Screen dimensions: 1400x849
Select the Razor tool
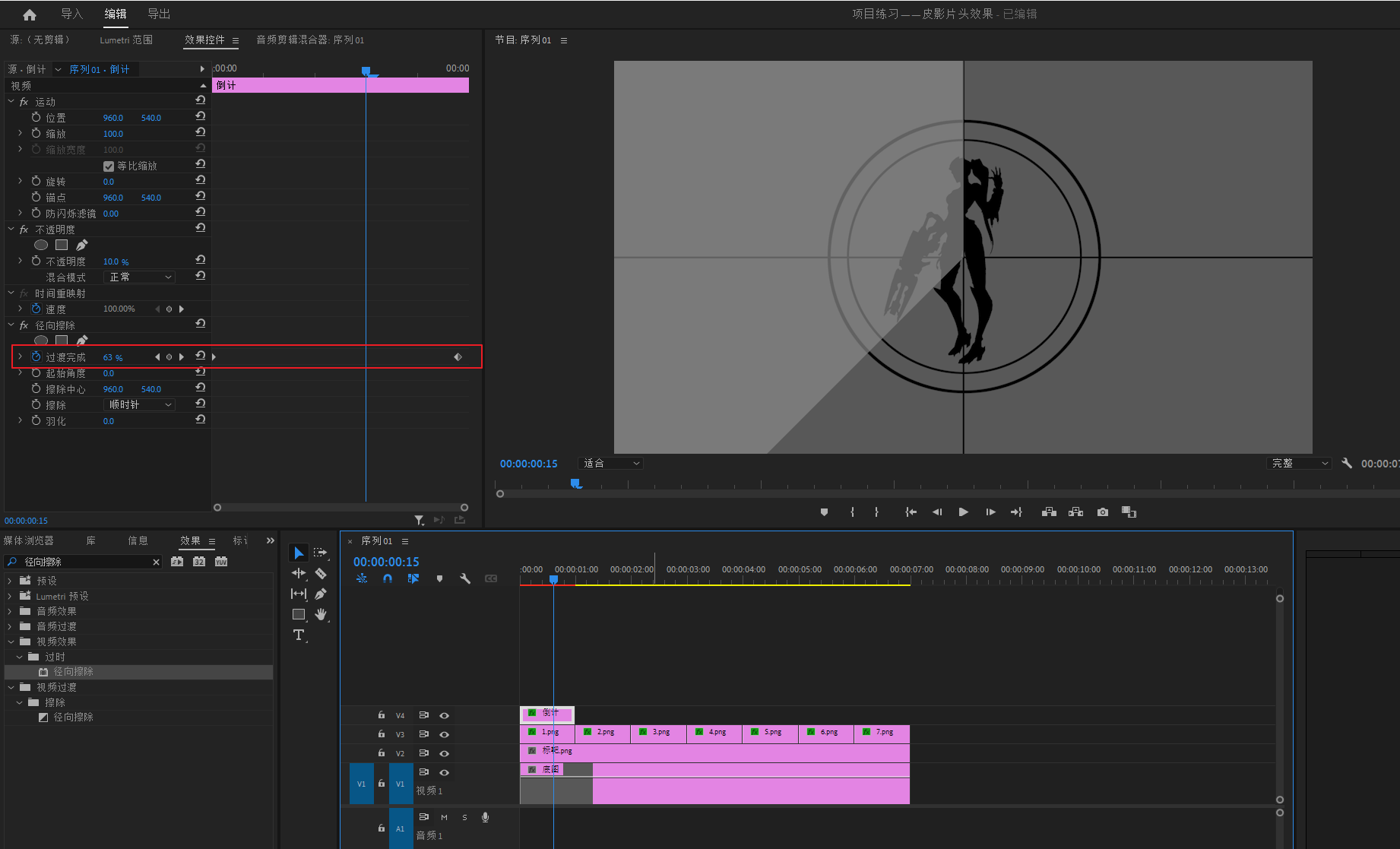321,574
